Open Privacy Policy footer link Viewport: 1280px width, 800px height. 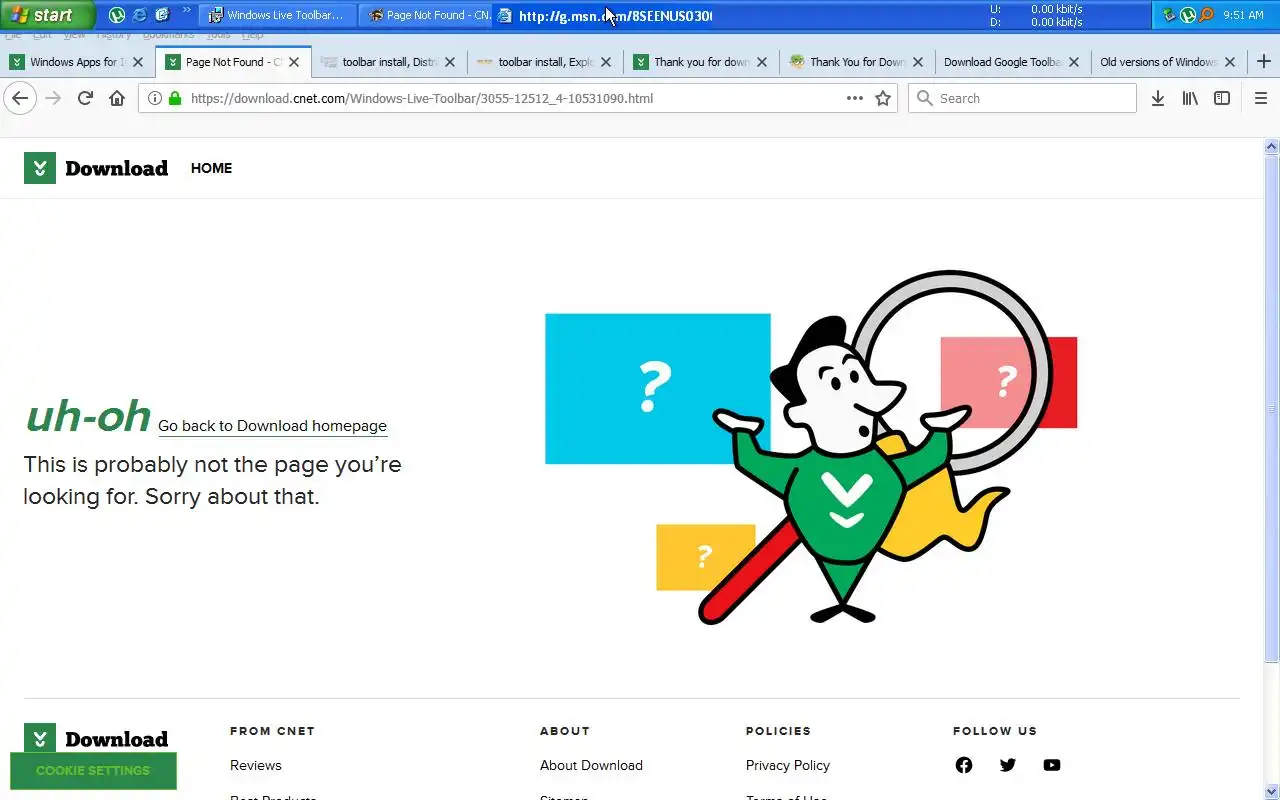pos(788,765)
